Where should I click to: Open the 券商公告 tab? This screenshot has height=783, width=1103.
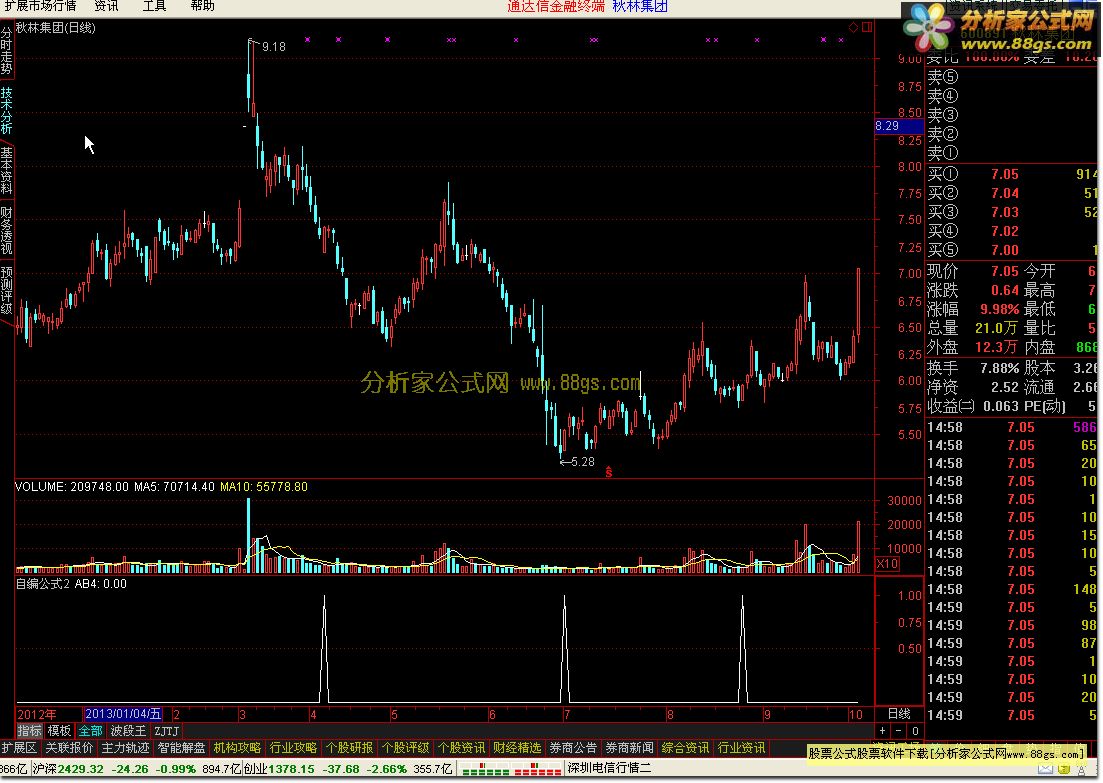(x=573, y=748)
